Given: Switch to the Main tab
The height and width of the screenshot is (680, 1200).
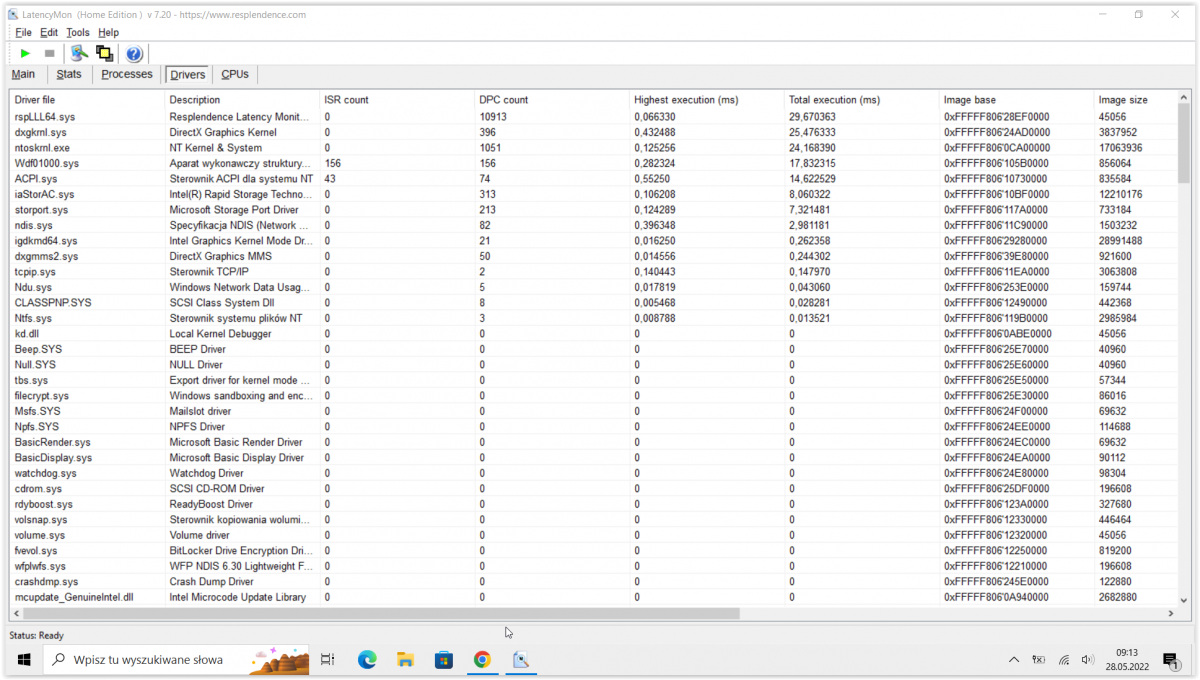Looking at the screenshot, I should [x=23, y=74].
